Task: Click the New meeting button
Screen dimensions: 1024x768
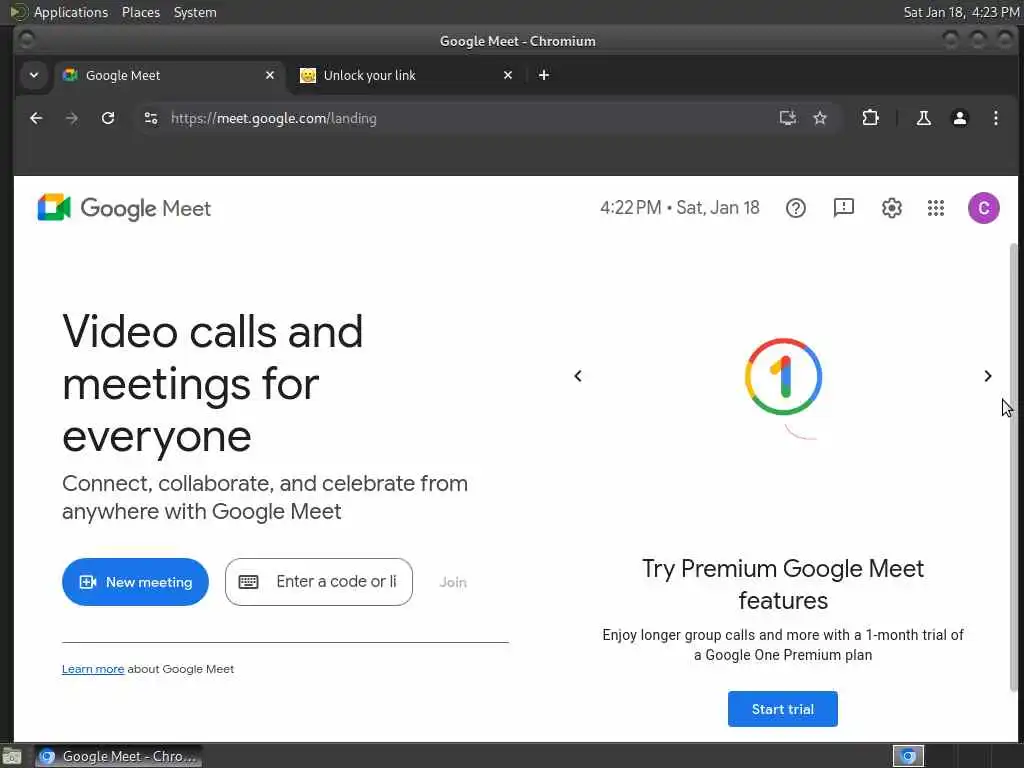Action: pos(135,582)
